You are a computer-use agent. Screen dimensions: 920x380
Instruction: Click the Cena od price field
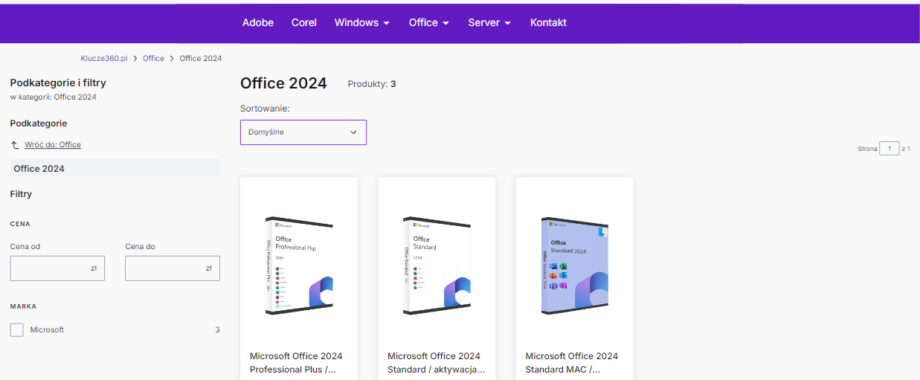click(x=58, y=268)
